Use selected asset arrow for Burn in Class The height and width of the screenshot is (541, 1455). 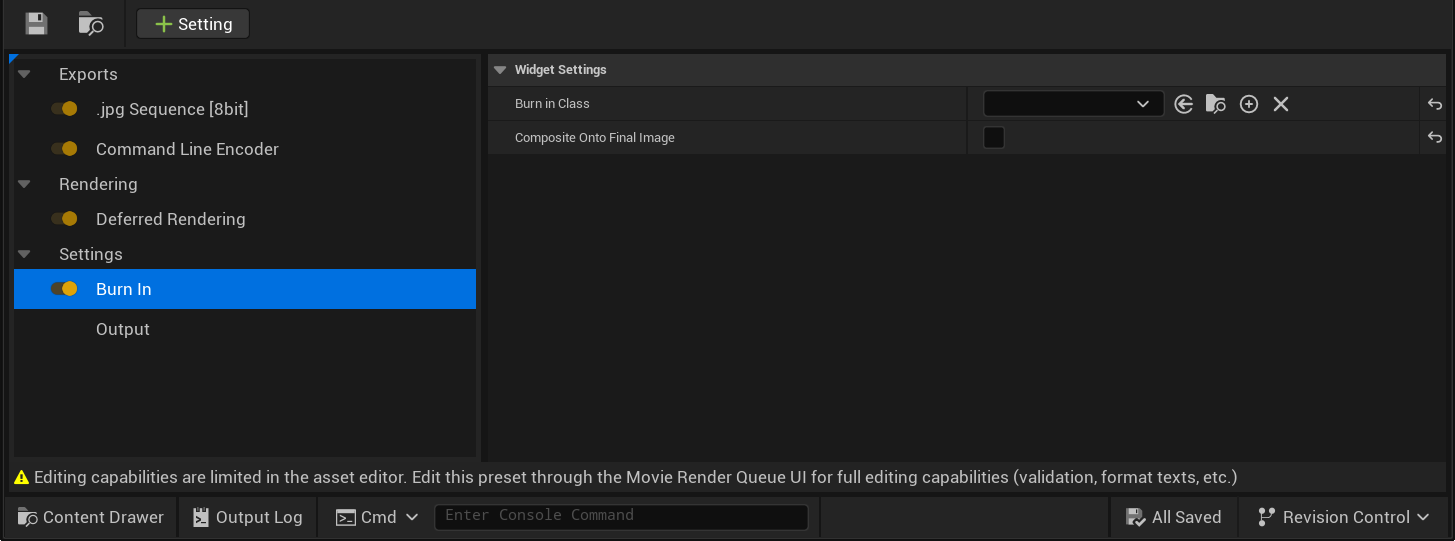1184,104
